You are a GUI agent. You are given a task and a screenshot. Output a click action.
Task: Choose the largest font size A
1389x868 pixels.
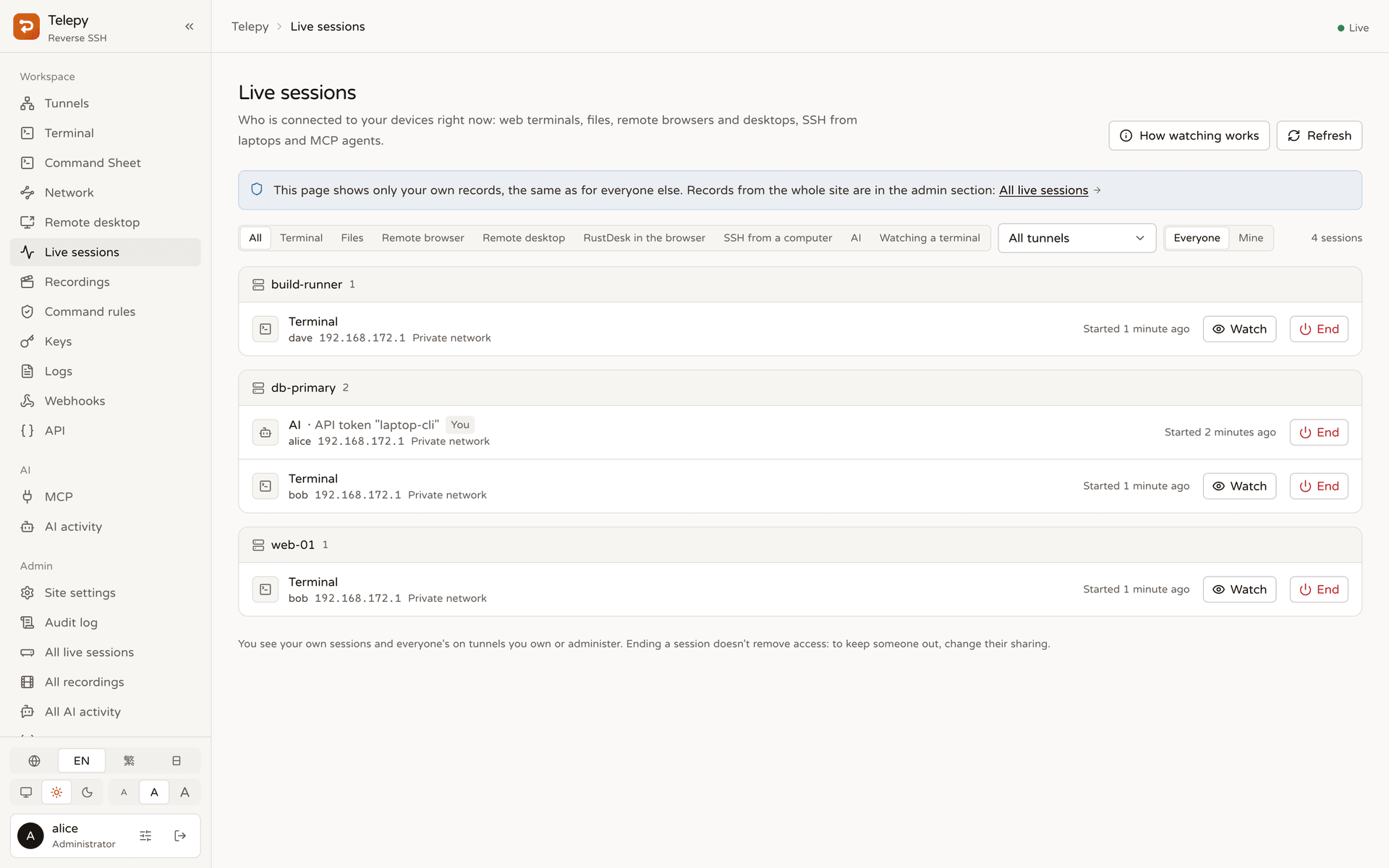[x=184, y=792]
